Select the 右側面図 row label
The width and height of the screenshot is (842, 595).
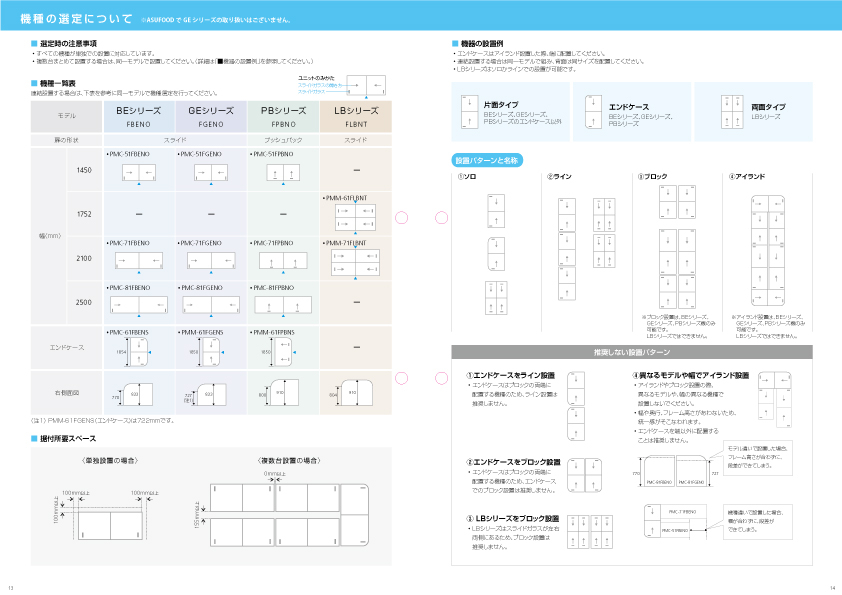(x=67, y=393)
